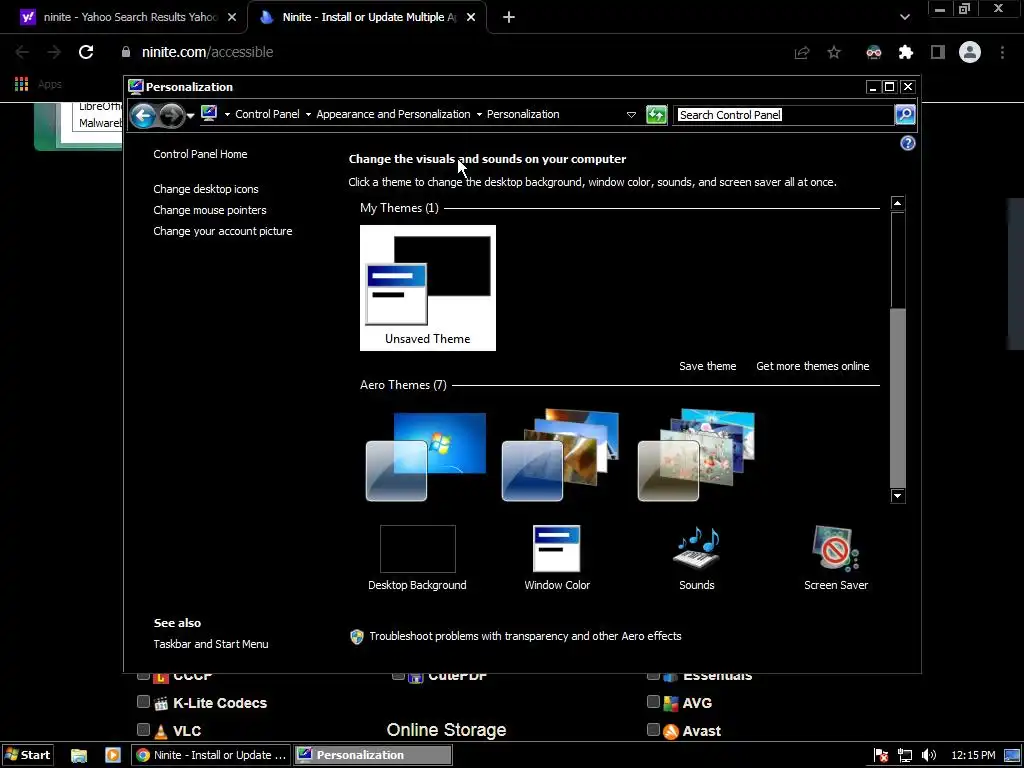Bookmark this page with star icon
The image size is (1024, 768).
(834, 52)
